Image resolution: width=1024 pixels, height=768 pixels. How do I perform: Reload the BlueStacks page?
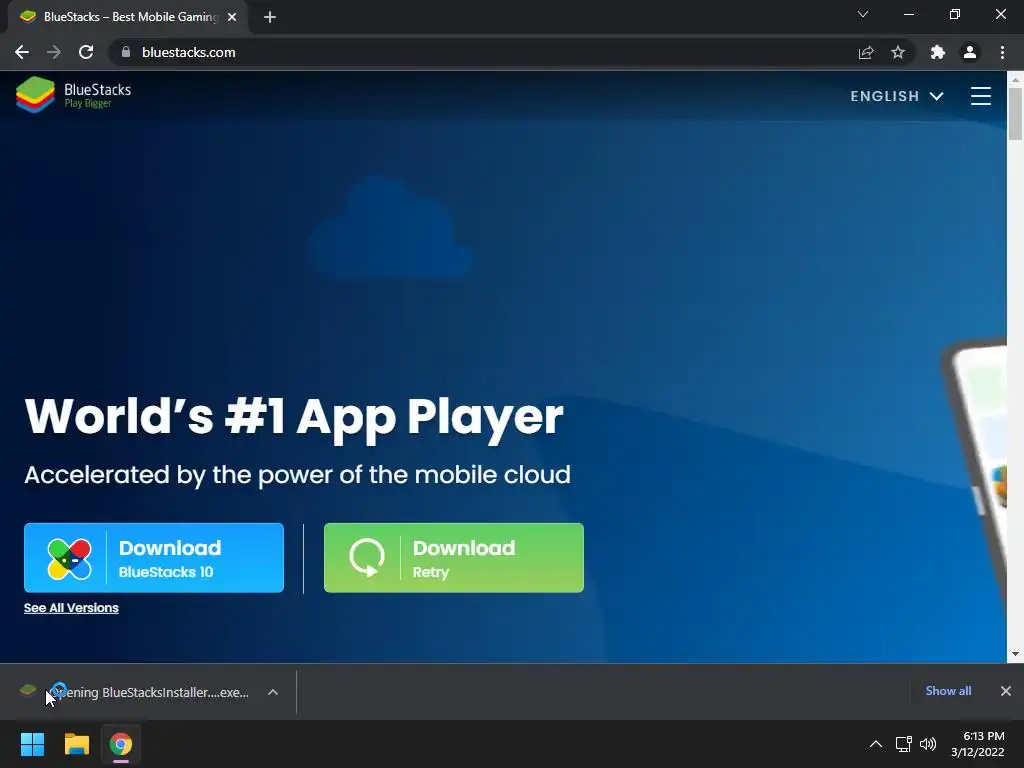[86, 52]
